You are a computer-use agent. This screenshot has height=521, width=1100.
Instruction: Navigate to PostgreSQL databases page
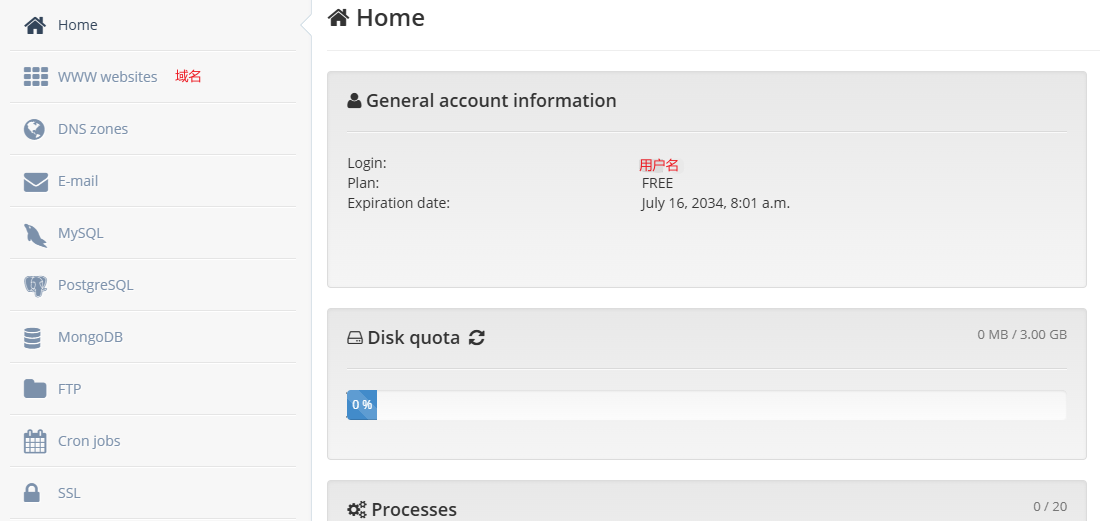[x=95, y=285]
